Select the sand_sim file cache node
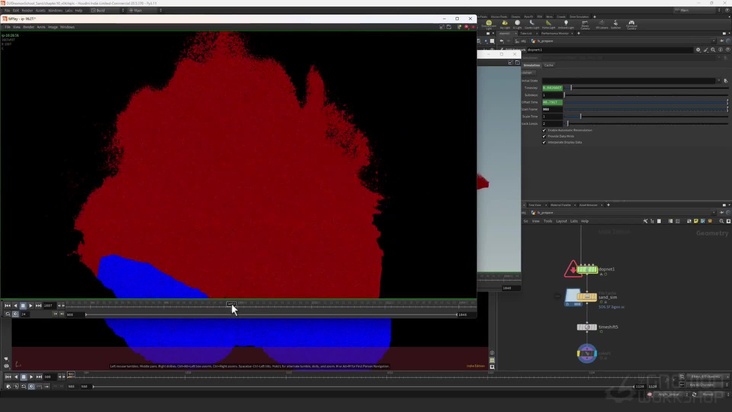 pos(586,297)
